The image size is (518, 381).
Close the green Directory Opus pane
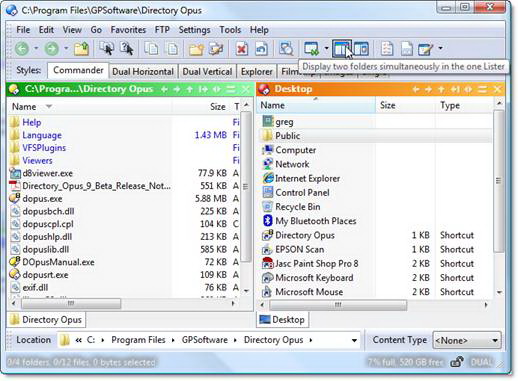[246, 89]
